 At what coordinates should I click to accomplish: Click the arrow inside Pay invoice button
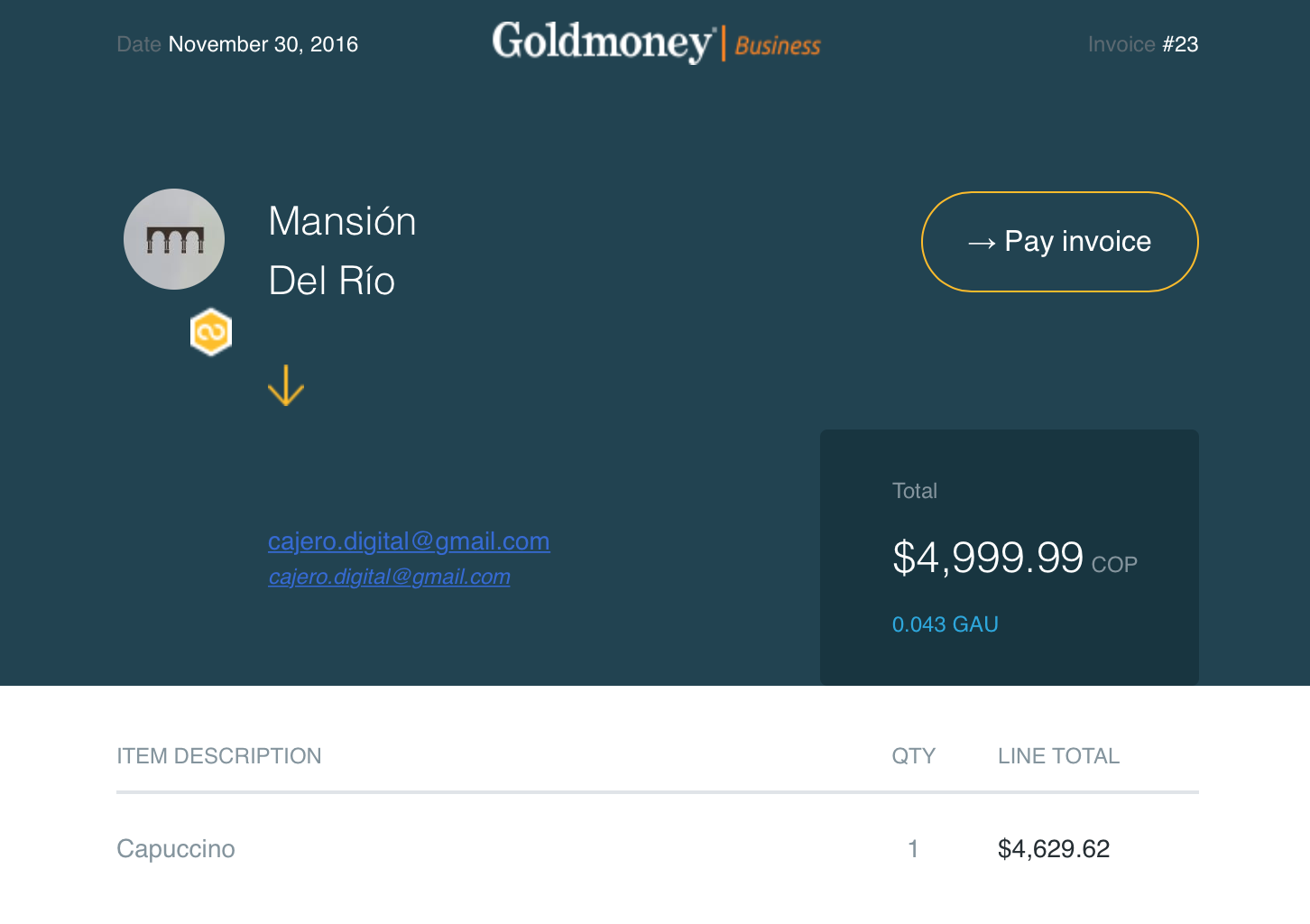point(982,243)
